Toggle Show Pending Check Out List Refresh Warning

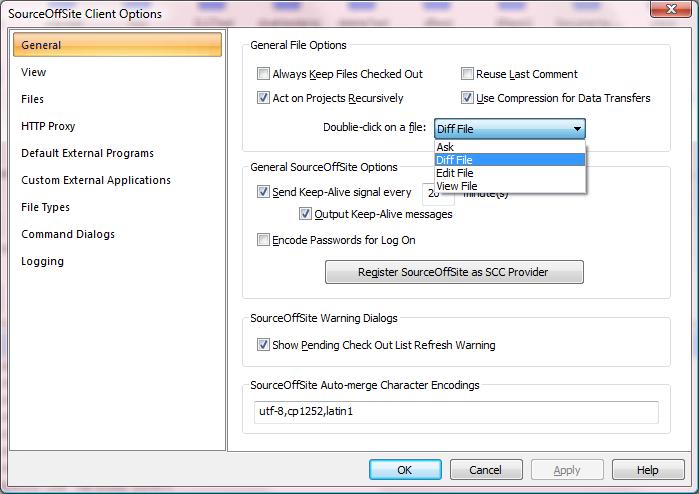click(264, 345)
